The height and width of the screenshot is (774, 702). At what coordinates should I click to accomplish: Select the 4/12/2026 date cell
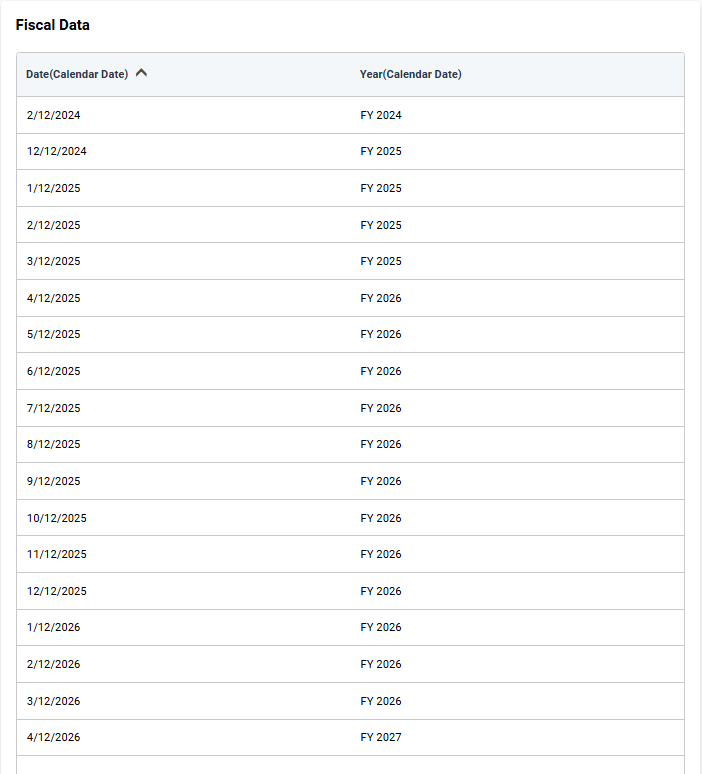pos(54,737)
